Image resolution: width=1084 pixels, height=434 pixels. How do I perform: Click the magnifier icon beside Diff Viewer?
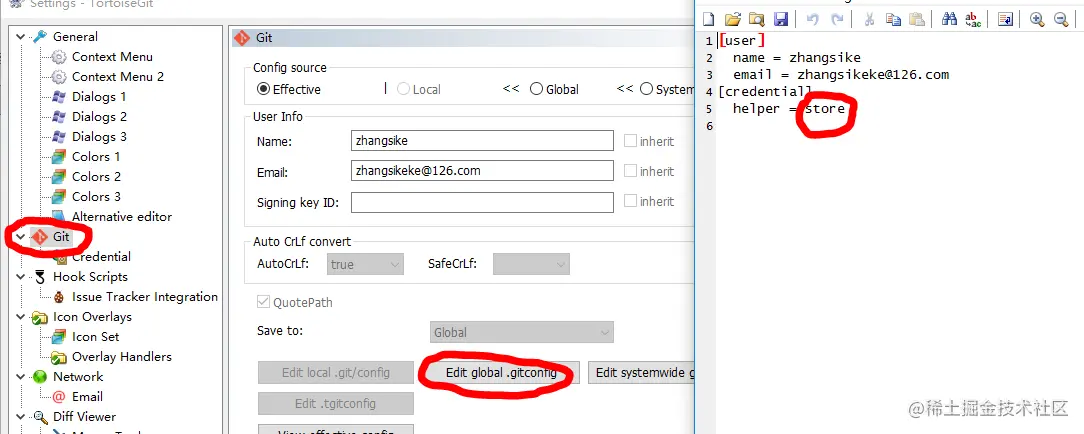click(40, 417)
